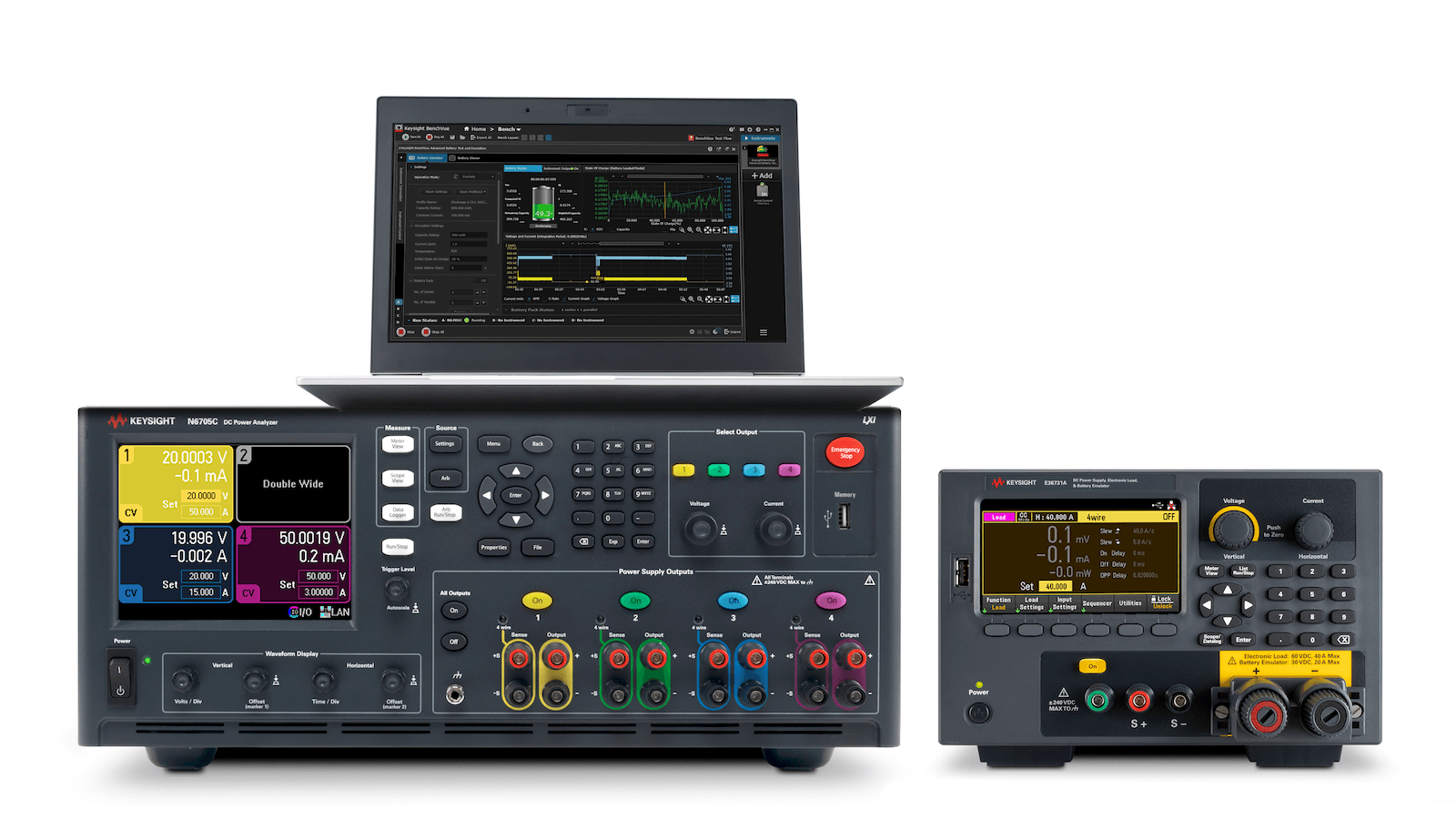Push the Meter View key on the N6705C
Viewport: 1456px width, 819px height.
pos(398,444)
